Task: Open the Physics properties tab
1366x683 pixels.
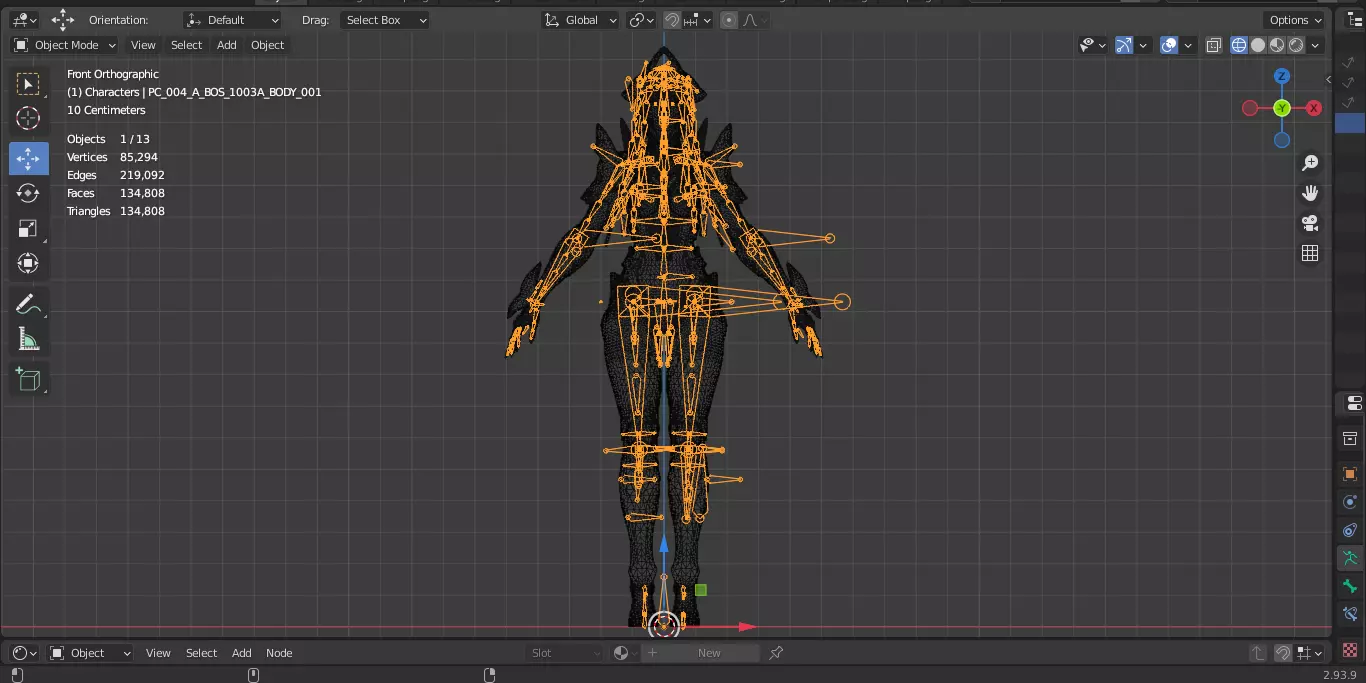Action: pos(1350,502)
